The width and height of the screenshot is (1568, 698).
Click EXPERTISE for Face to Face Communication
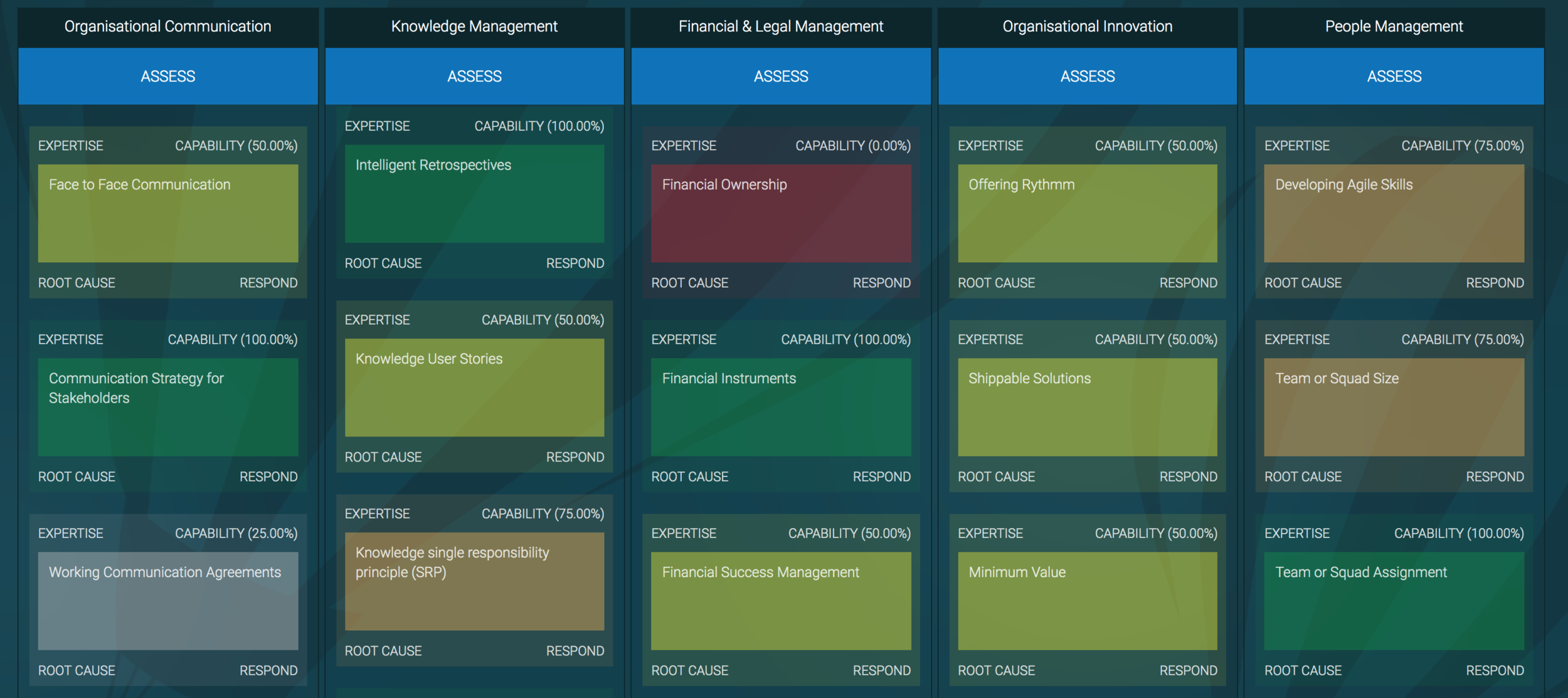pos(71,145)
